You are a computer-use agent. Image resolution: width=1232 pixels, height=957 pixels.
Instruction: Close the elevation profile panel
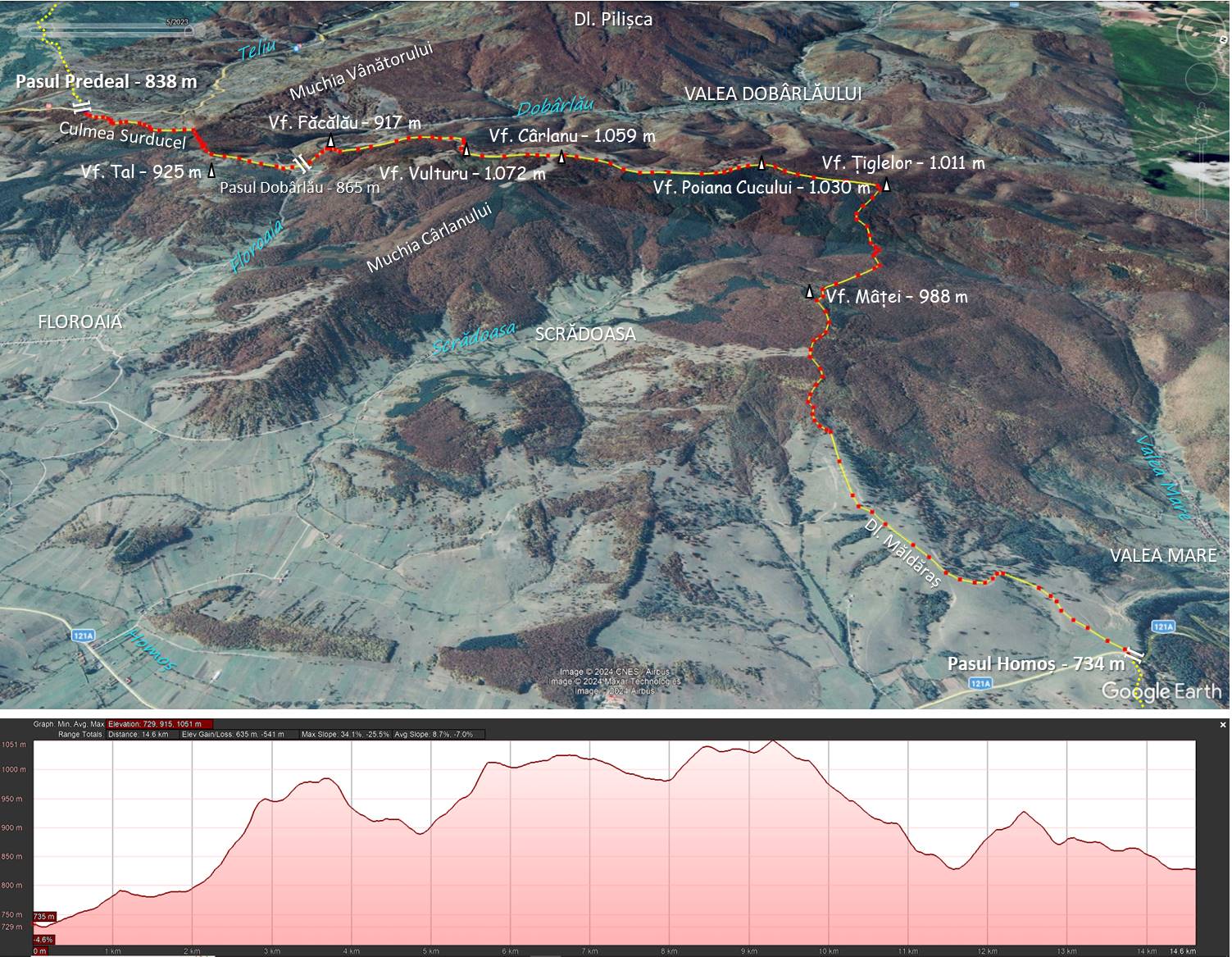point(1223,724)
